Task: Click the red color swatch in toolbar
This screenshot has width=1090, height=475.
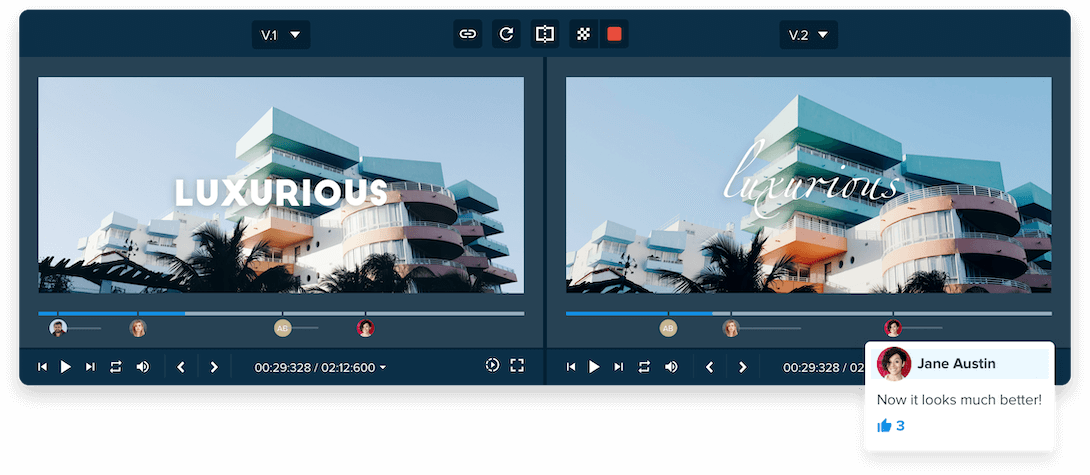Action: point(614,34)
